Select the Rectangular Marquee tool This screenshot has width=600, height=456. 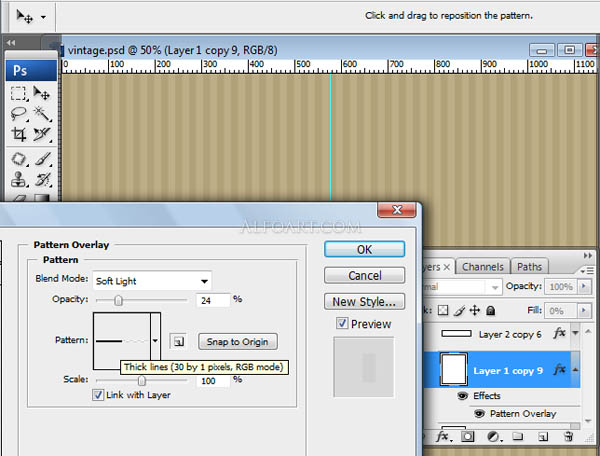coord(18,93)
